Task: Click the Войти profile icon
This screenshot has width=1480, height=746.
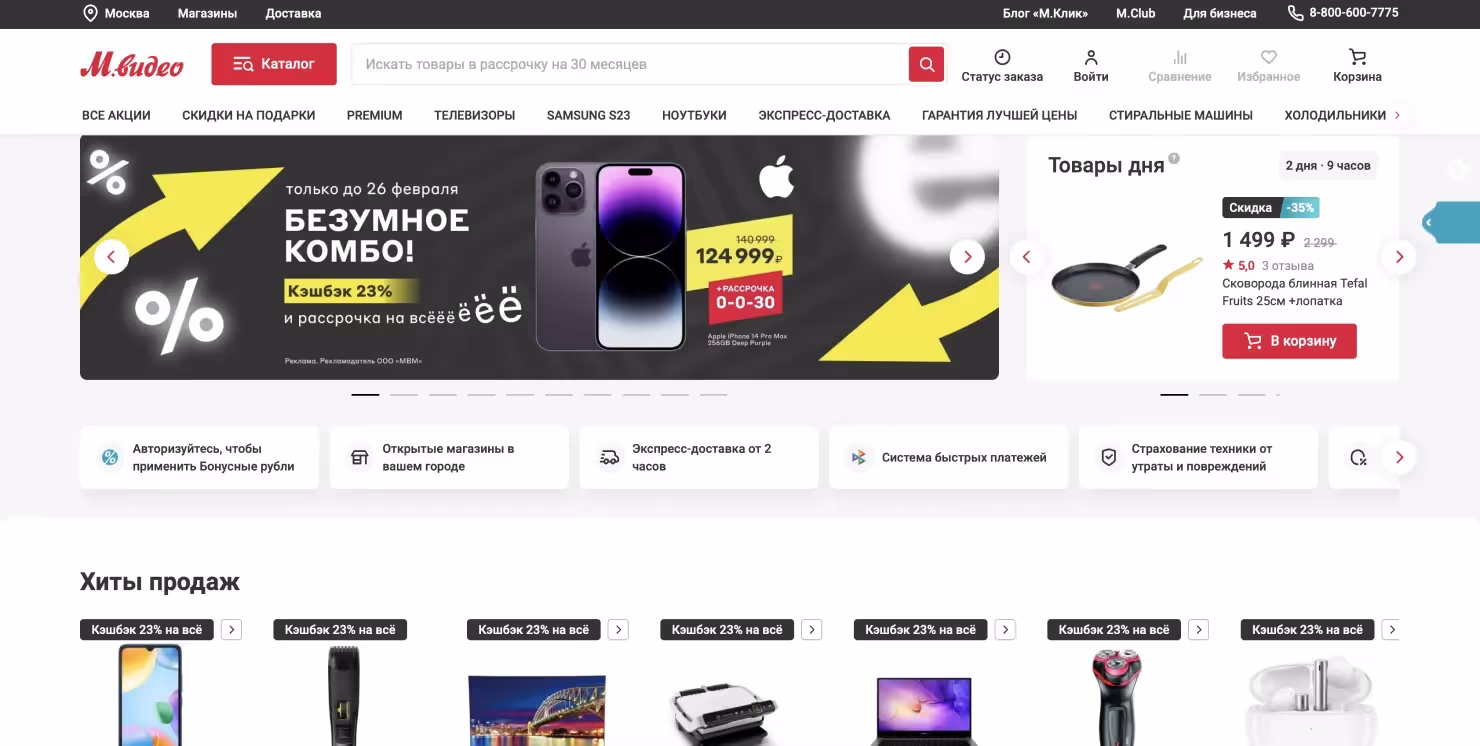Action: coord(1091,57)
